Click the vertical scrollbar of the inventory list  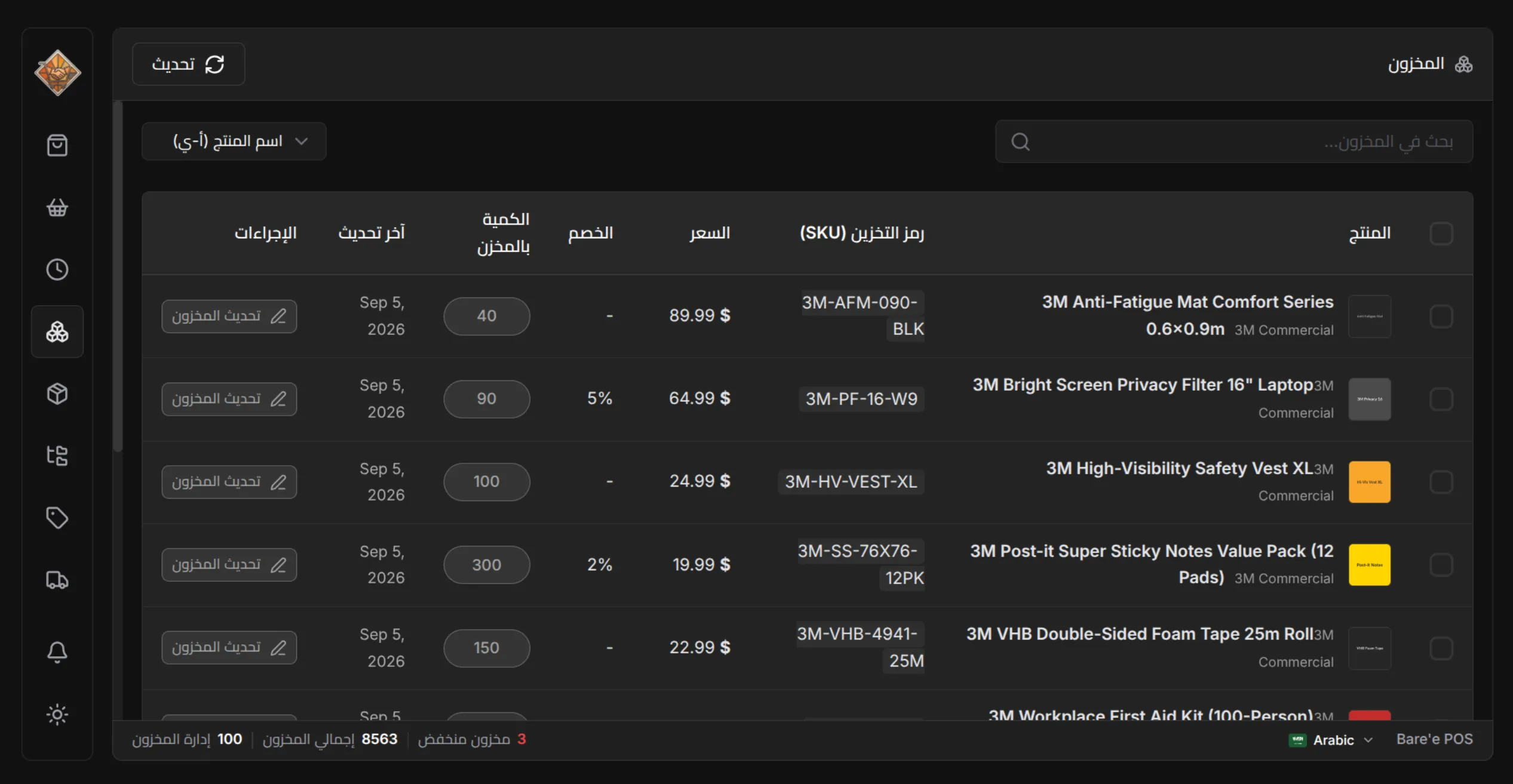[118, 277]
